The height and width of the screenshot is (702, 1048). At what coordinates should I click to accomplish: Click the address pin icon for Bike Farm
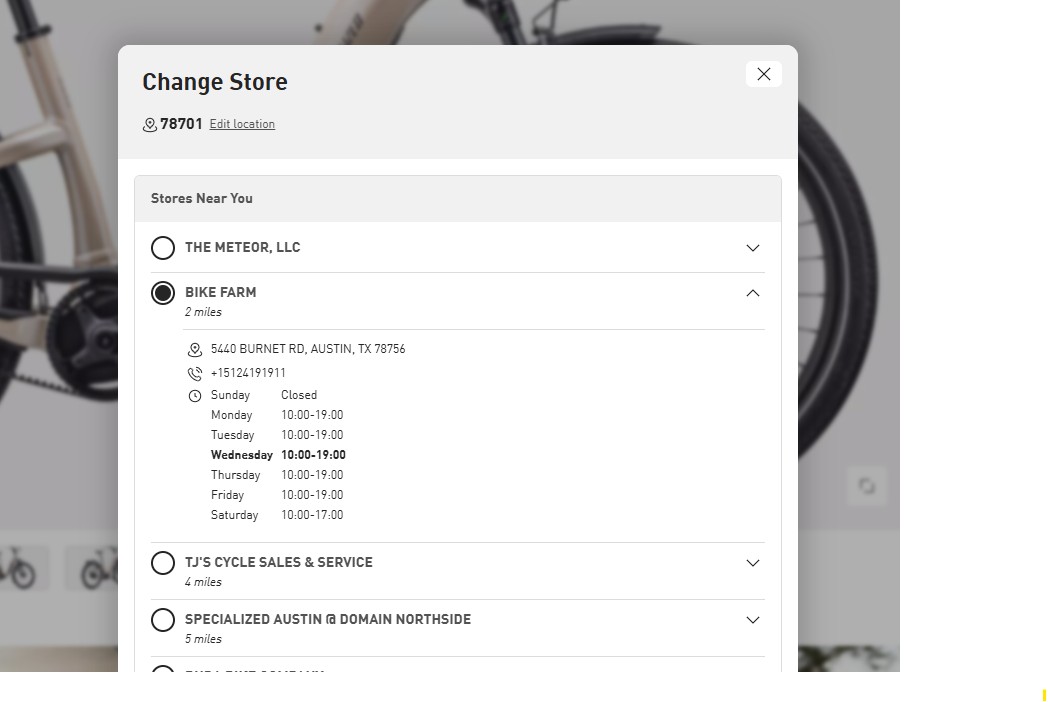pos(194,350)
